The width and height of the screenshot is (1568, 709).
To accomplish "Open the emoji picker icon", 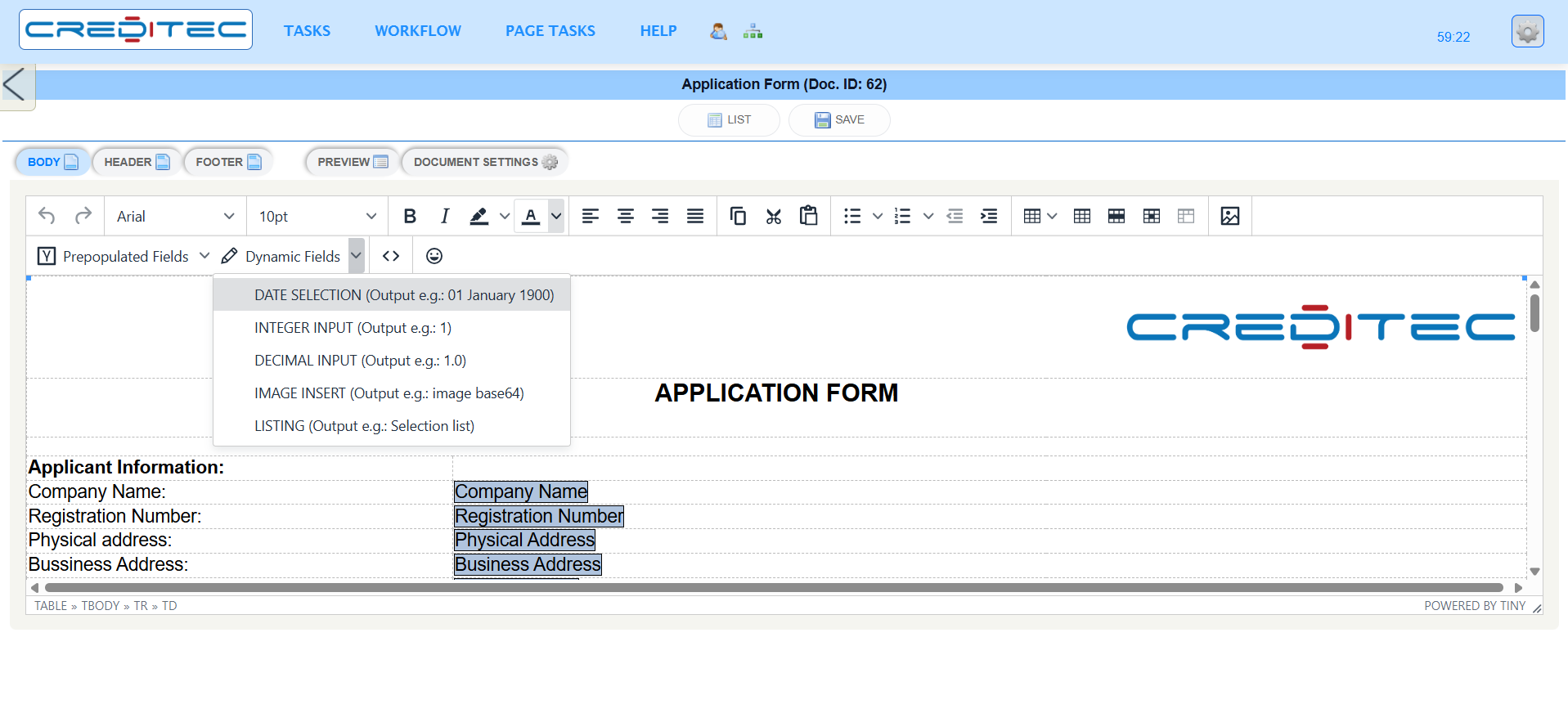I will (434, 256).
